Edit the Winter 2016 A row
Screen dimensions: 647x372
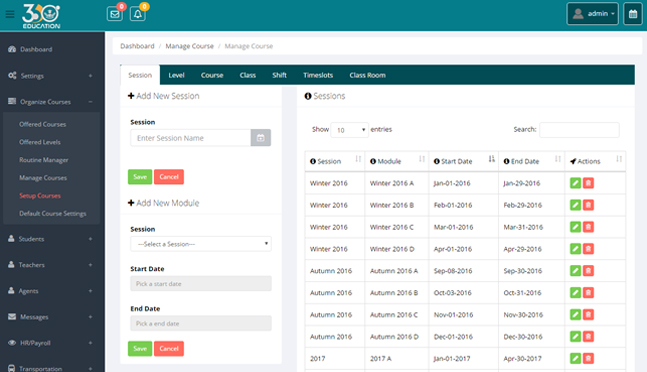pyautogui.click(x=575, y=183)
